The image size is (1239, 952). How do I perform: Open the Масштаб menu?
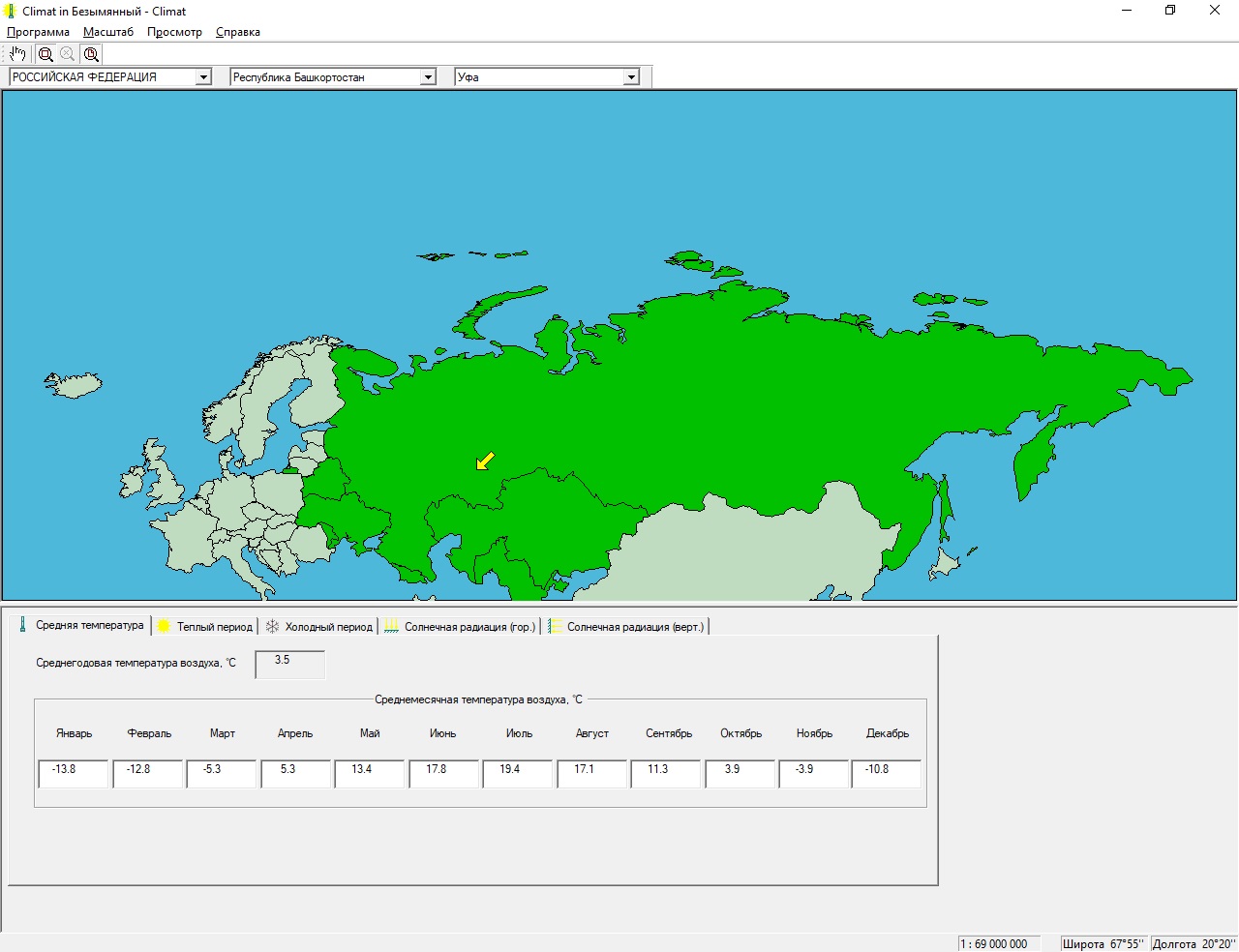point(108,32)
